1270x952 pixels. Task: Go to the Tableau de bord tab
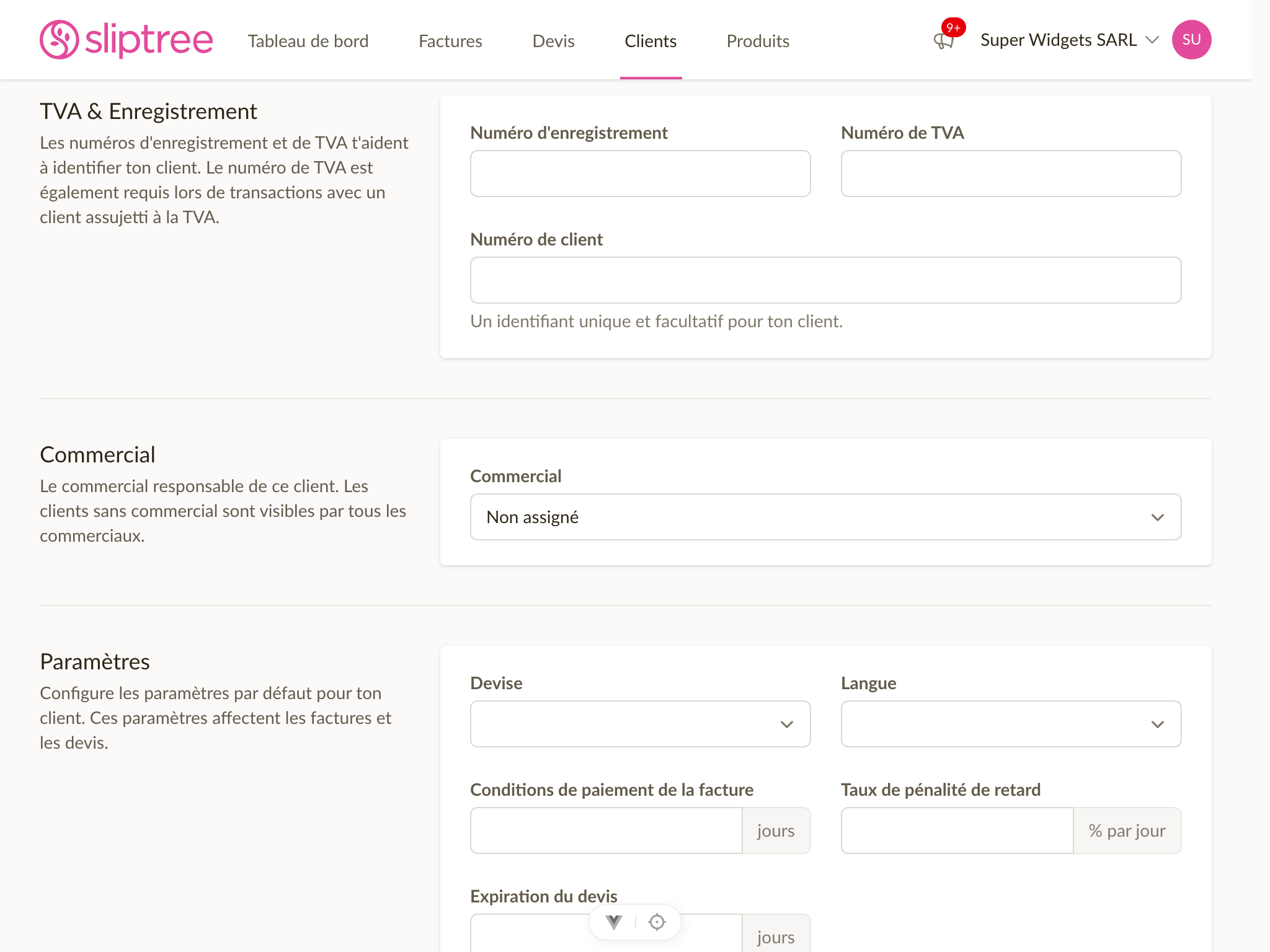[308, 41]
